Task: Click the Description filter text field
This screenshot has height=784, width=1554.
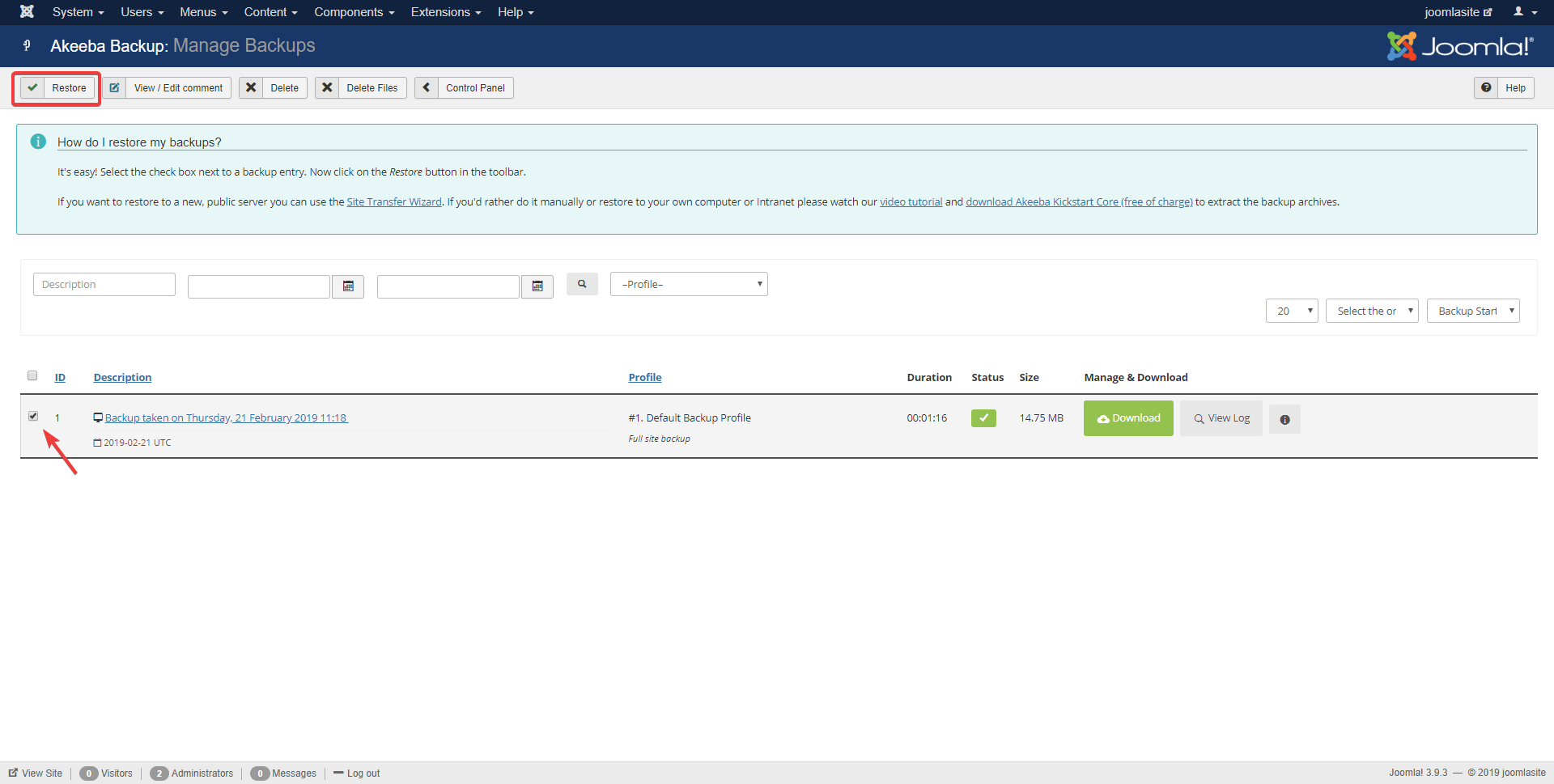Action: pyautogui.click(x=104, y=285)
